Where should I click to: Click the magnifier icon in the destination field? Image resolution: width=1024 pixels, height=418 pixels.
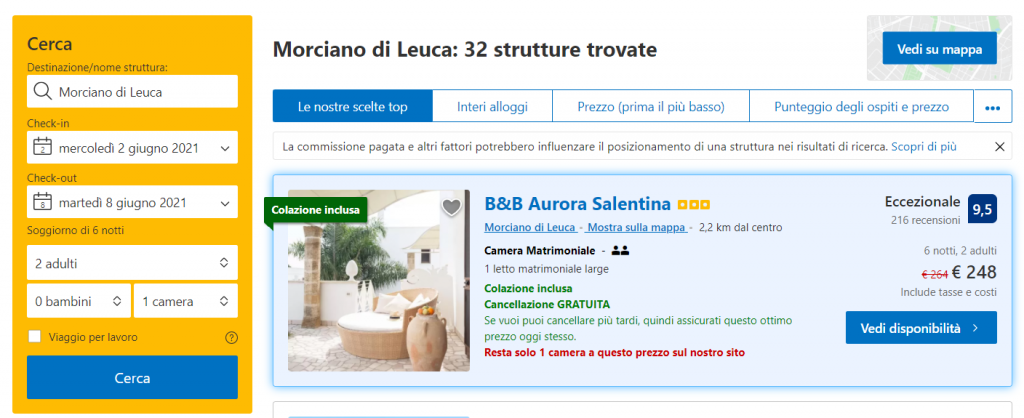tap(42, 92)
